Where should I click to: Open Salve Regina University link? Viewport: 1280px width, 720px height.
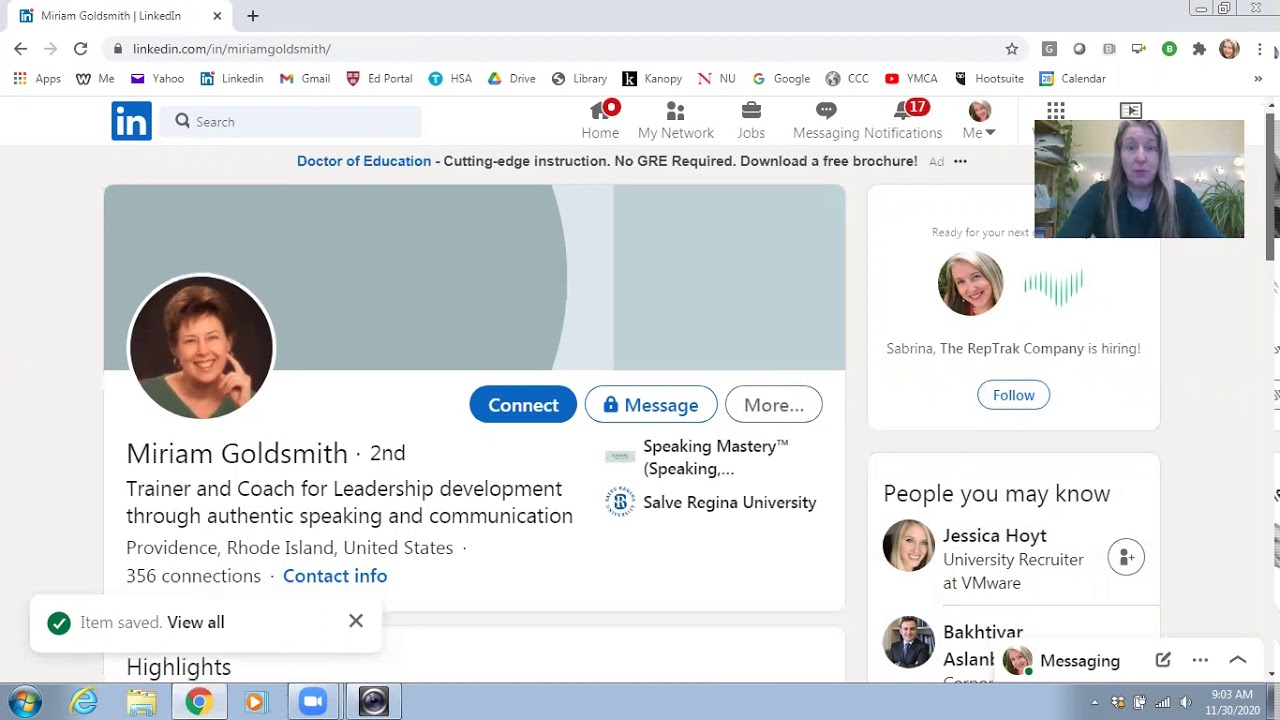(x=712, y=502)
